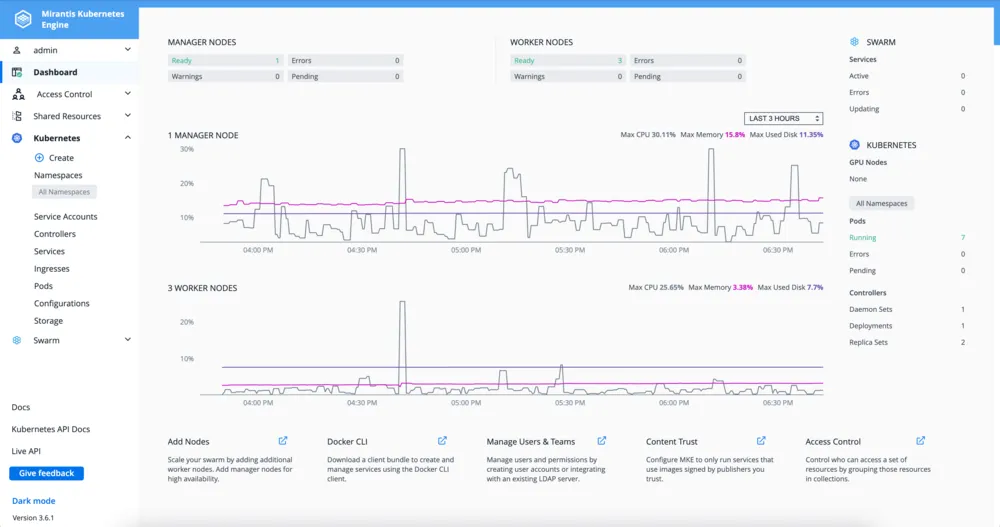
Task: Open Manage Users & Teams external link icon
Action: [x=601, y=441]
